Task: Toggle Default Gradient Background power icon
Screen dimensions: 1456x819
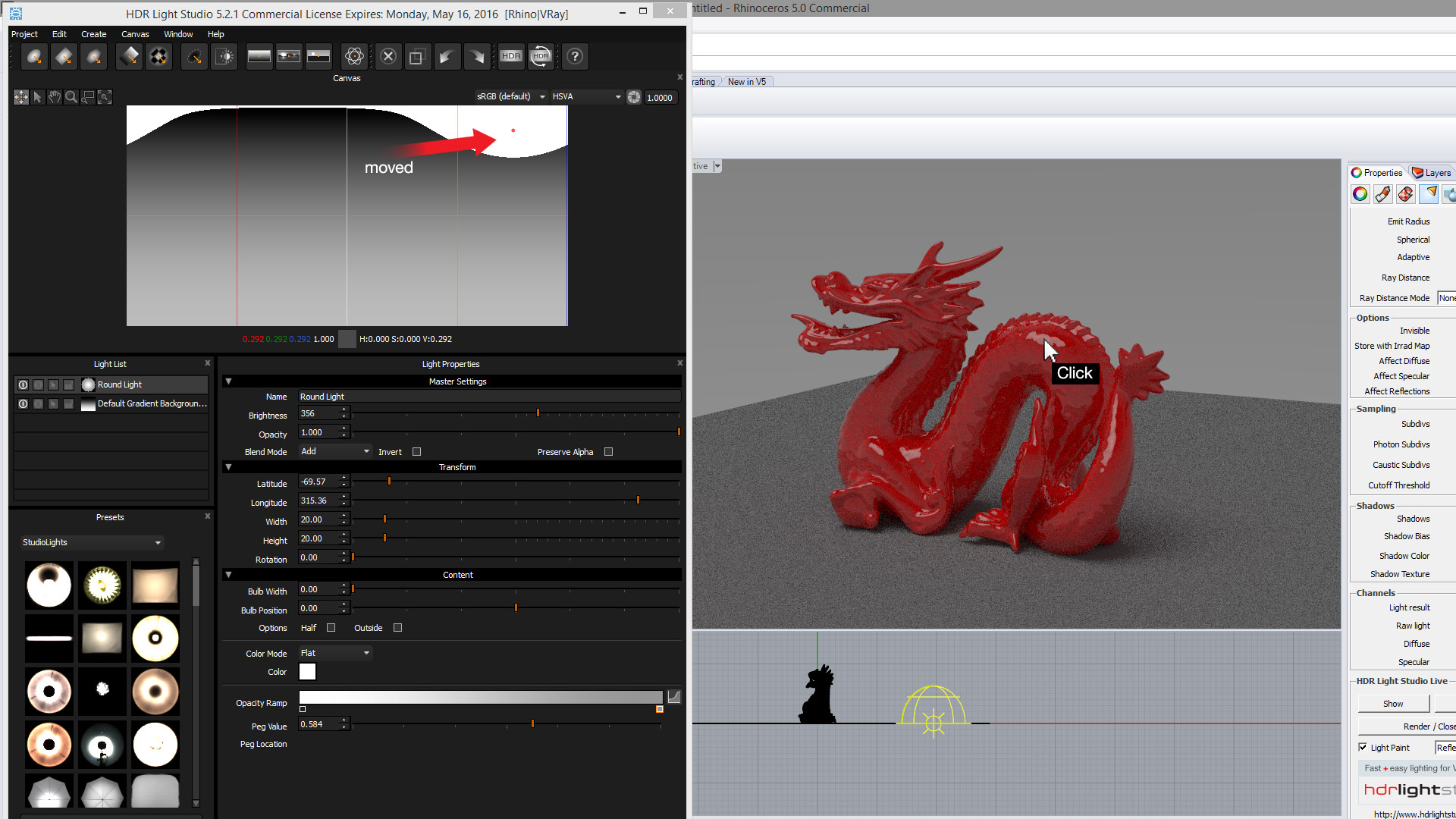Action: pyautogui.click(x=23, y=403)
